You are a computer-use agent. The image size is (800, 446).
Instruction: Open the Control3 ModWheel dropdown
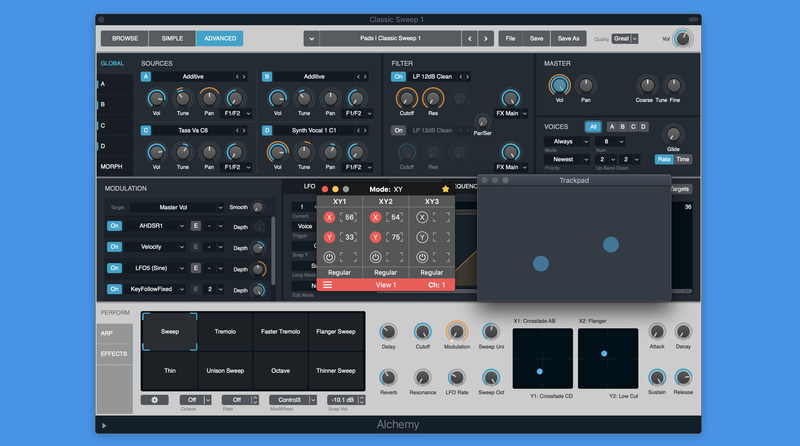(293, 400)
